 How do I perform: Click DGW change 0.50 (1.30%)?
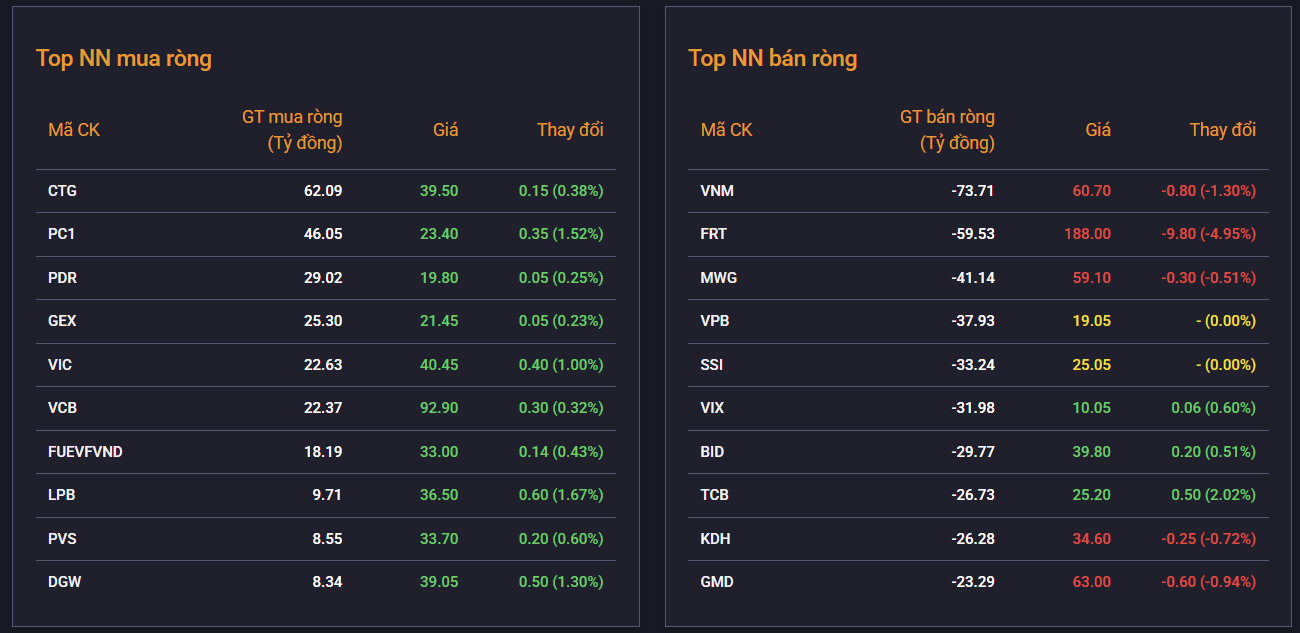pos(561,582)
